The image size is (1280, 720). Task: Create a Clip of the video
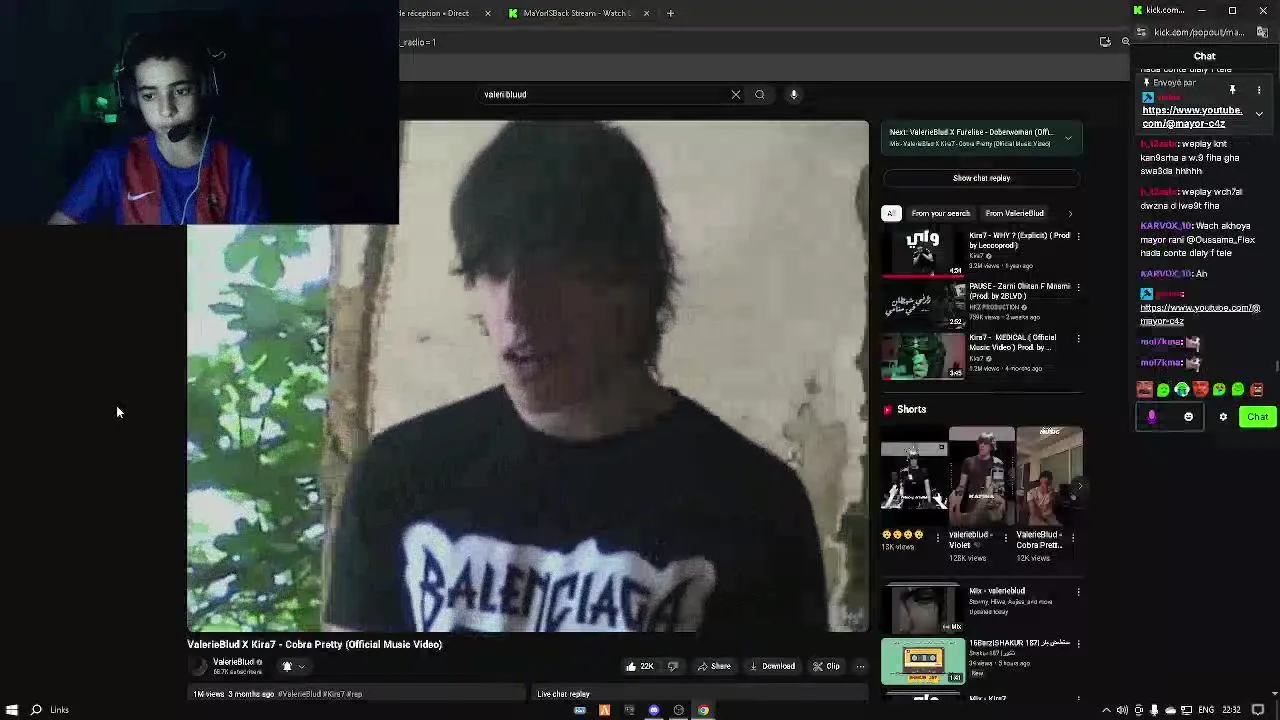826,666
